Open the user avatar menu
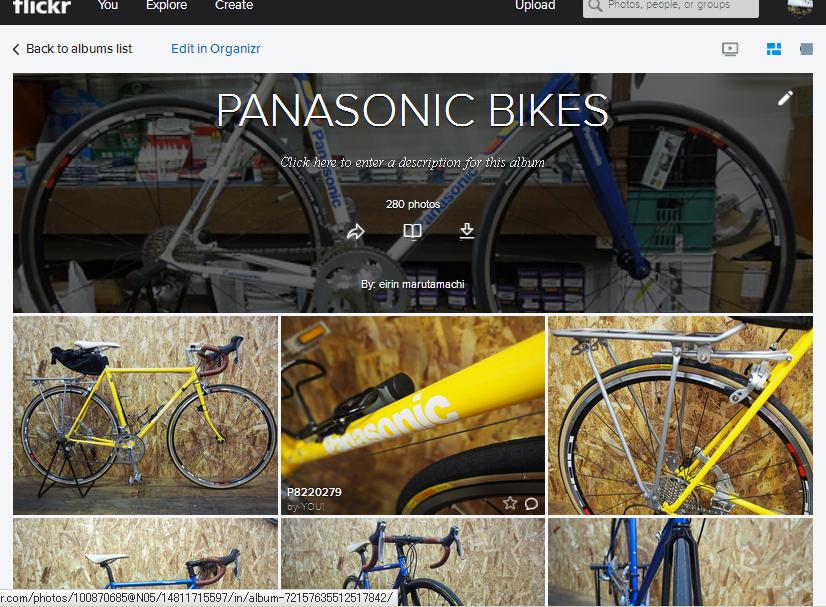Image resolution: width=826 pixels, height=607 pixels. (x=800, y=6)
